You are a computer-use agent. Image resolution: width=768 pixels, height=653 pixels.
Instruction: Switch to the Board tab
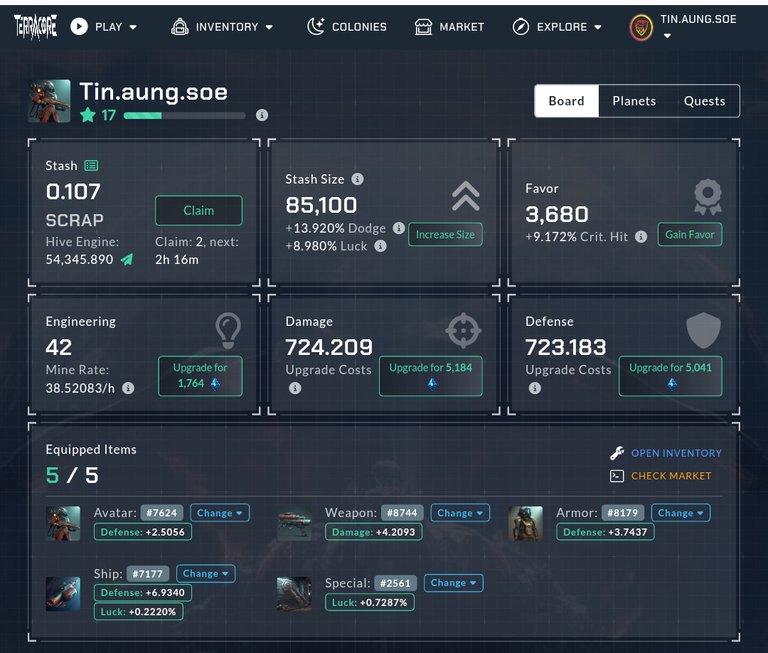[x=566, y=101]
